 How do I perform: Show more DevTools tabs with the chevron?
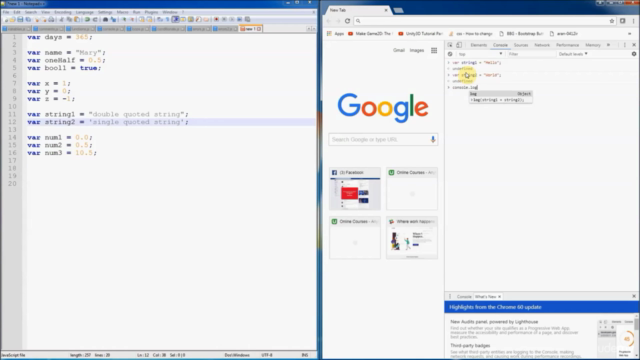pyautogui.click(x=609, y=45)
